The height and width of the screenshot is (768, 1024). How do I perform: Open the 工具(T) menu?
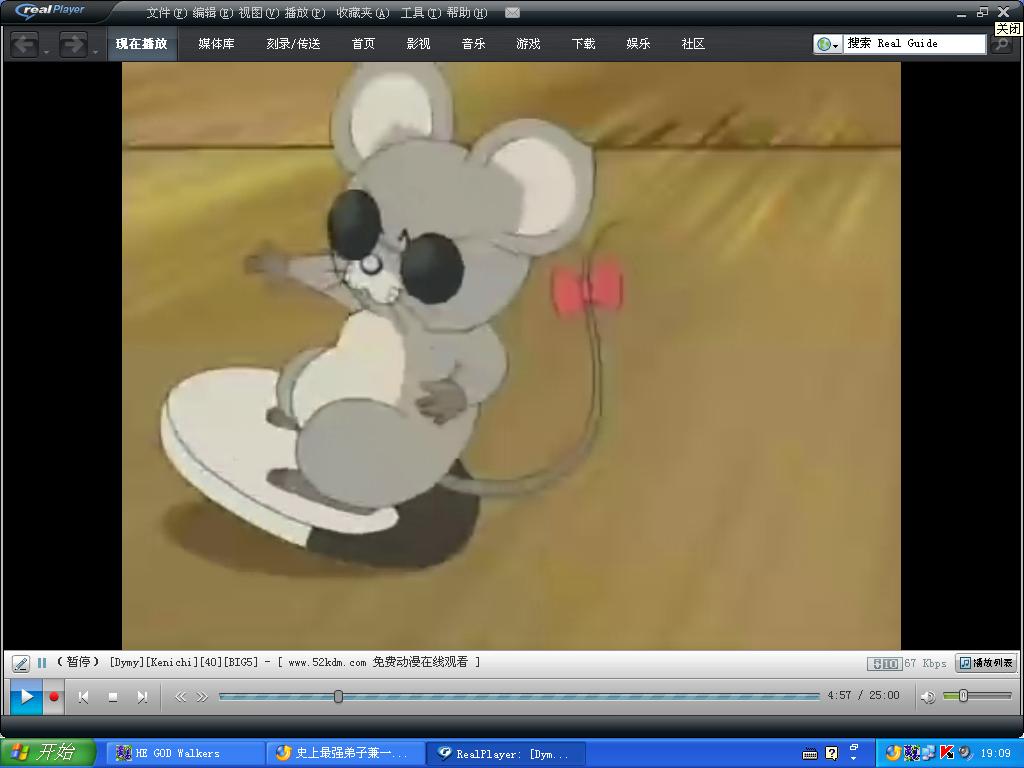(420, 12)
